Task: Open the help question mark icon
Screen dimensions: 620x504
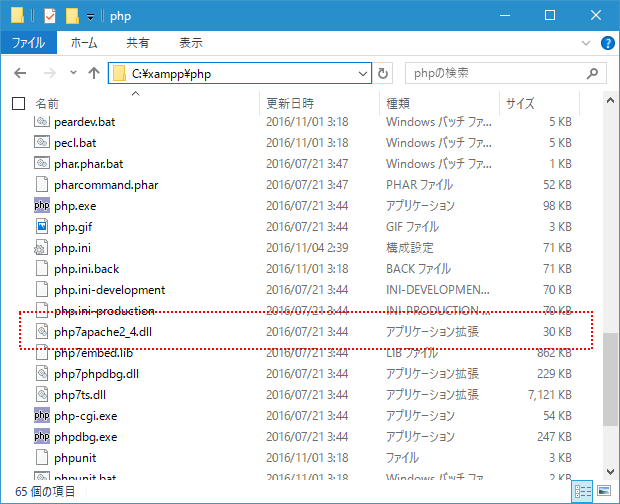Action: pos(607,43)
